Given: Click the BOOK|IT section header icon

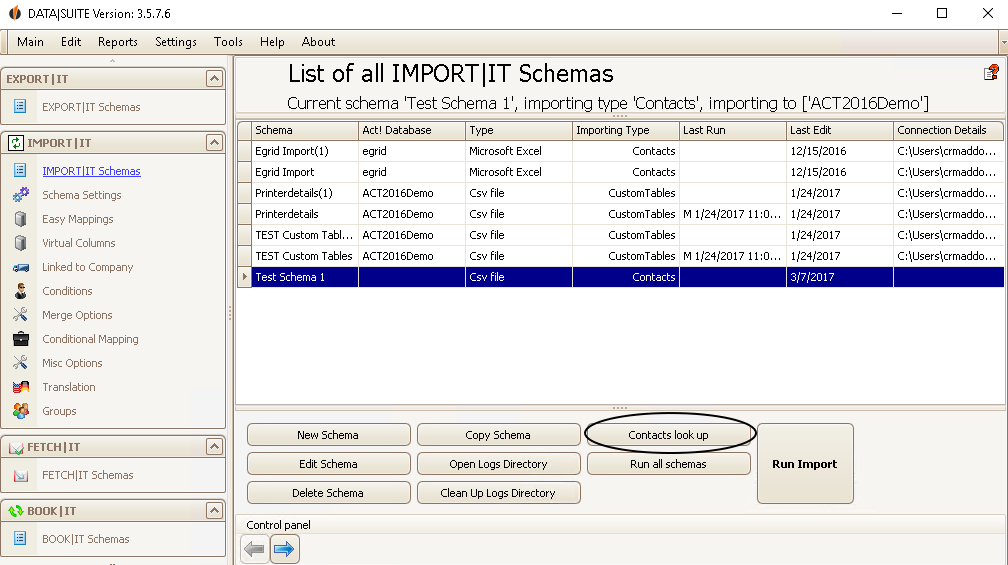Looking at the screenshot, I should click(x=15, y=511).
